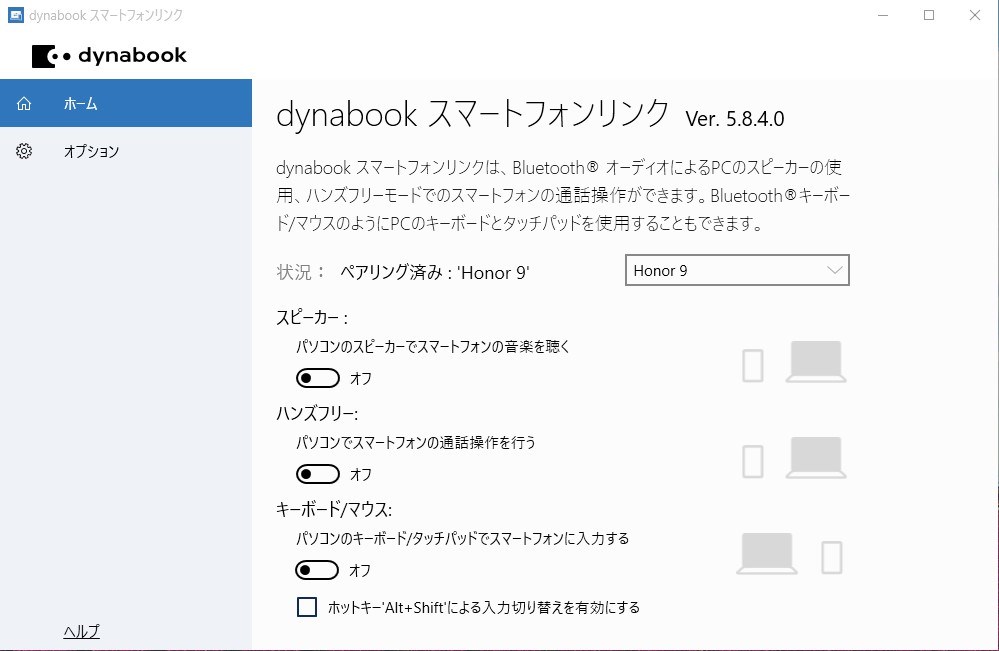The image size is (999, 651).
Task: Select ホーム in the sidebar menu
Action: pos(80,103)
